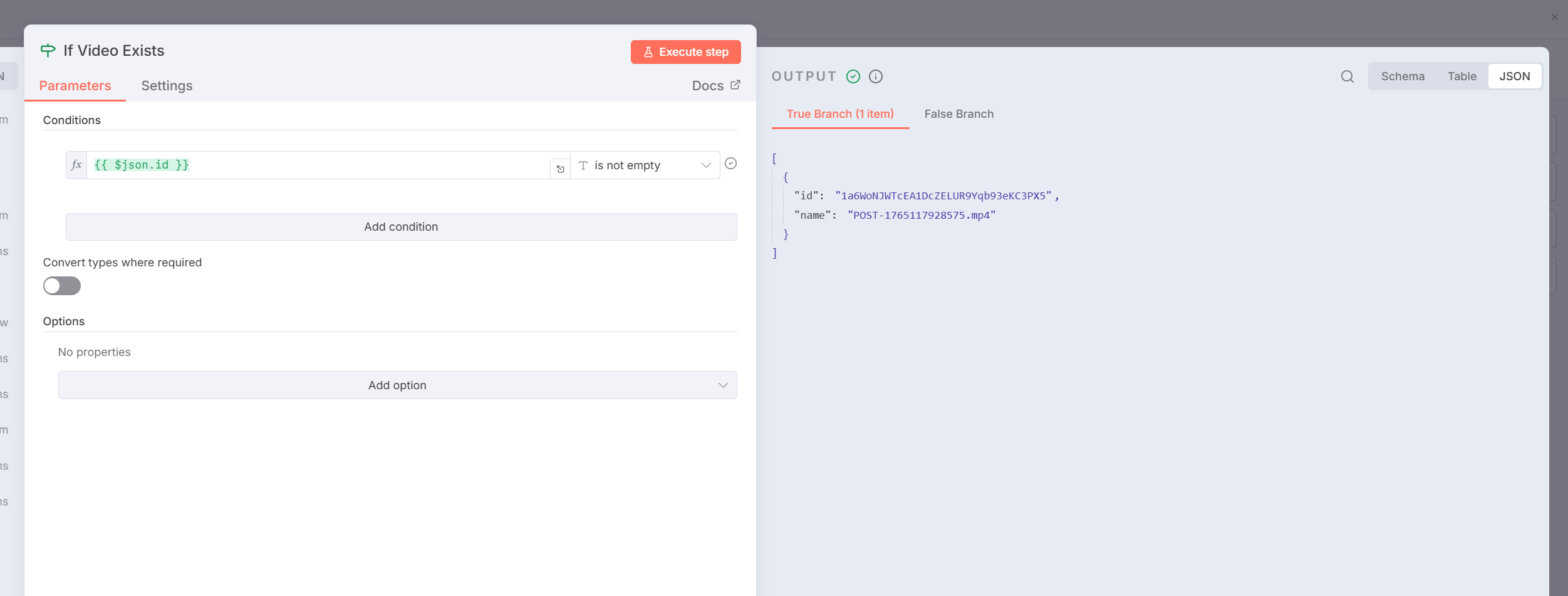The image size is (1568, 596).
Task: Switch to the Settings tab
Action: [167, 86]
